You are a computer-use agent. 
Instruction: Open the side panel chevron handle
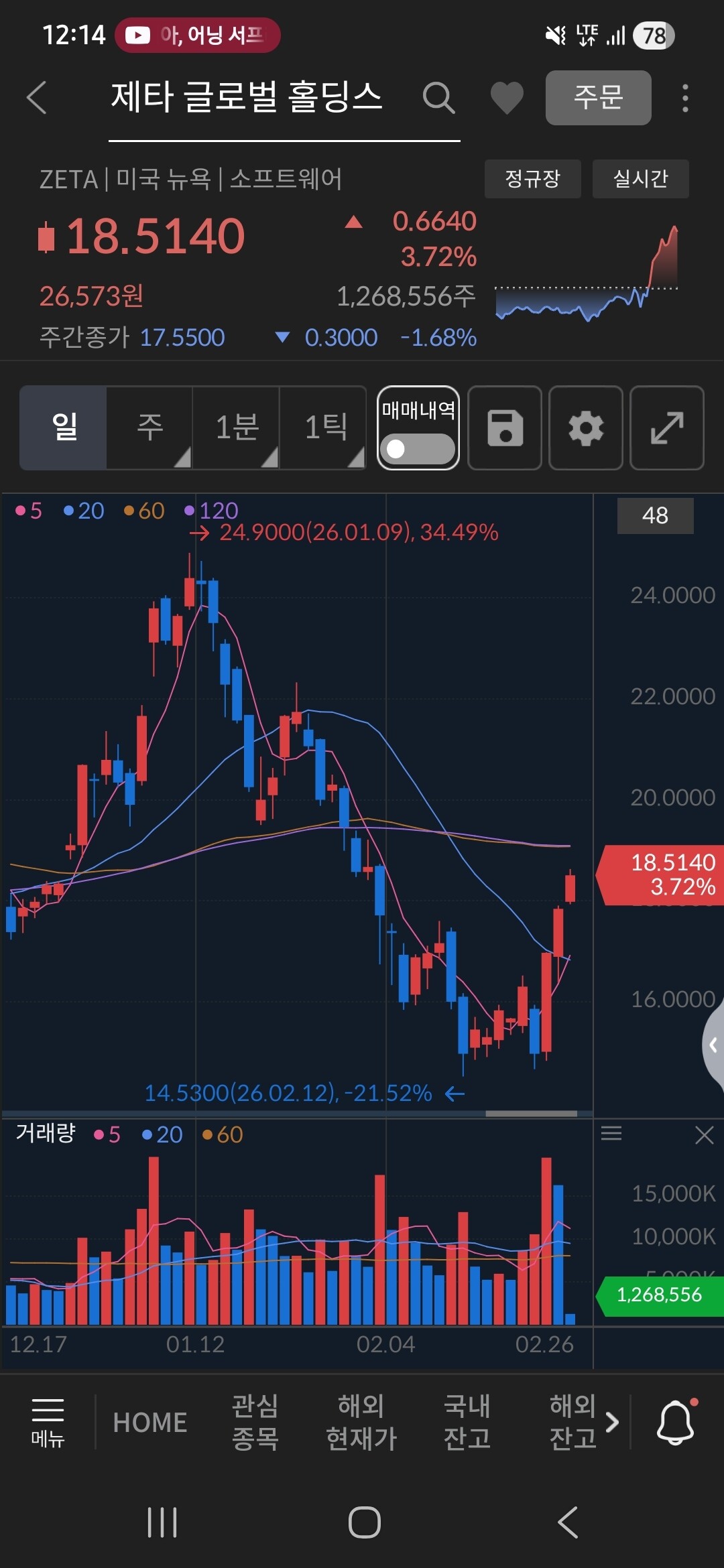tap(713, 1044)
